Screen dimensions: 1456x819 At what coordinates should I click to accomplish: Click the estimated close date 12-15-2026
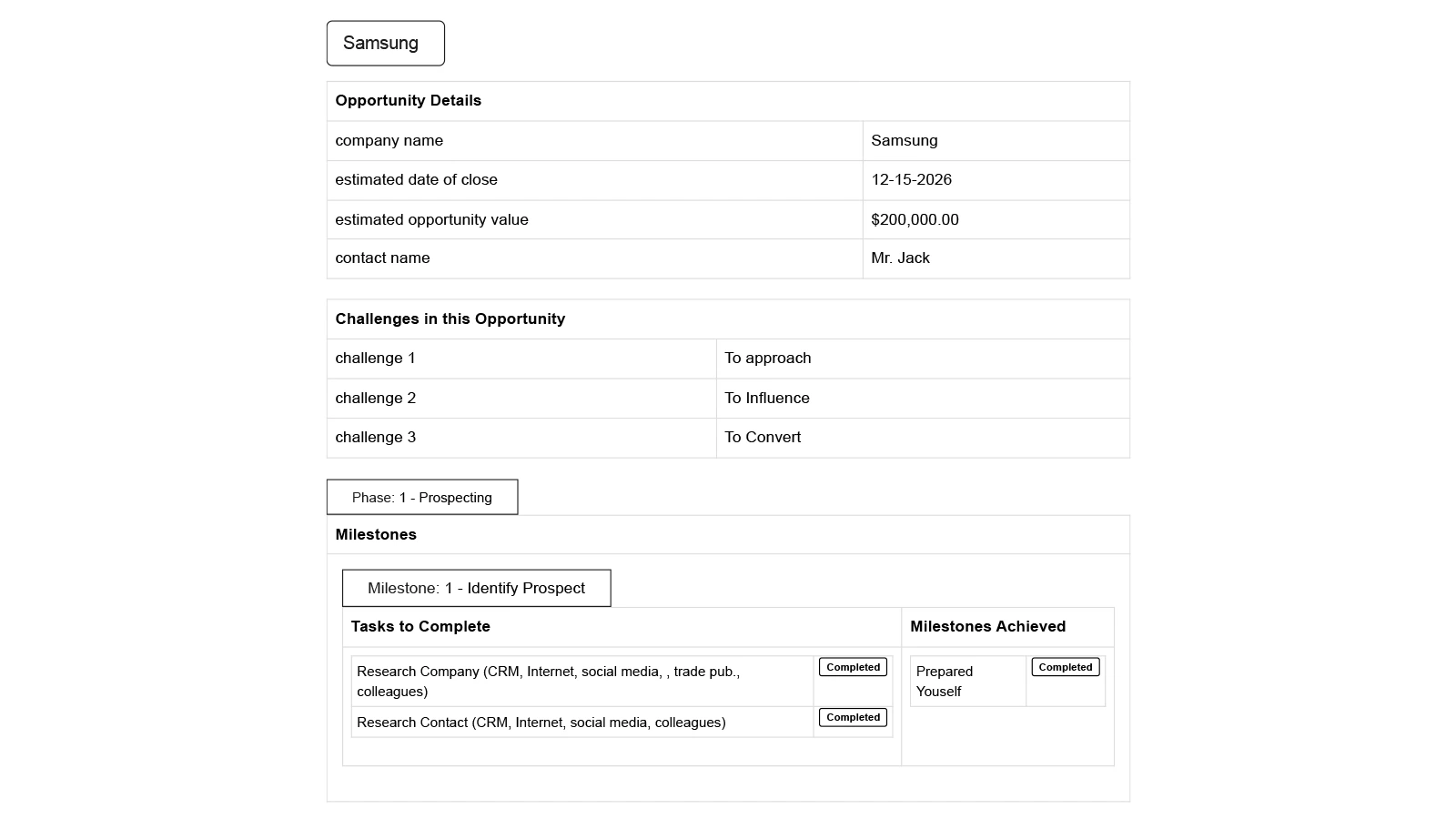[911, 180]
